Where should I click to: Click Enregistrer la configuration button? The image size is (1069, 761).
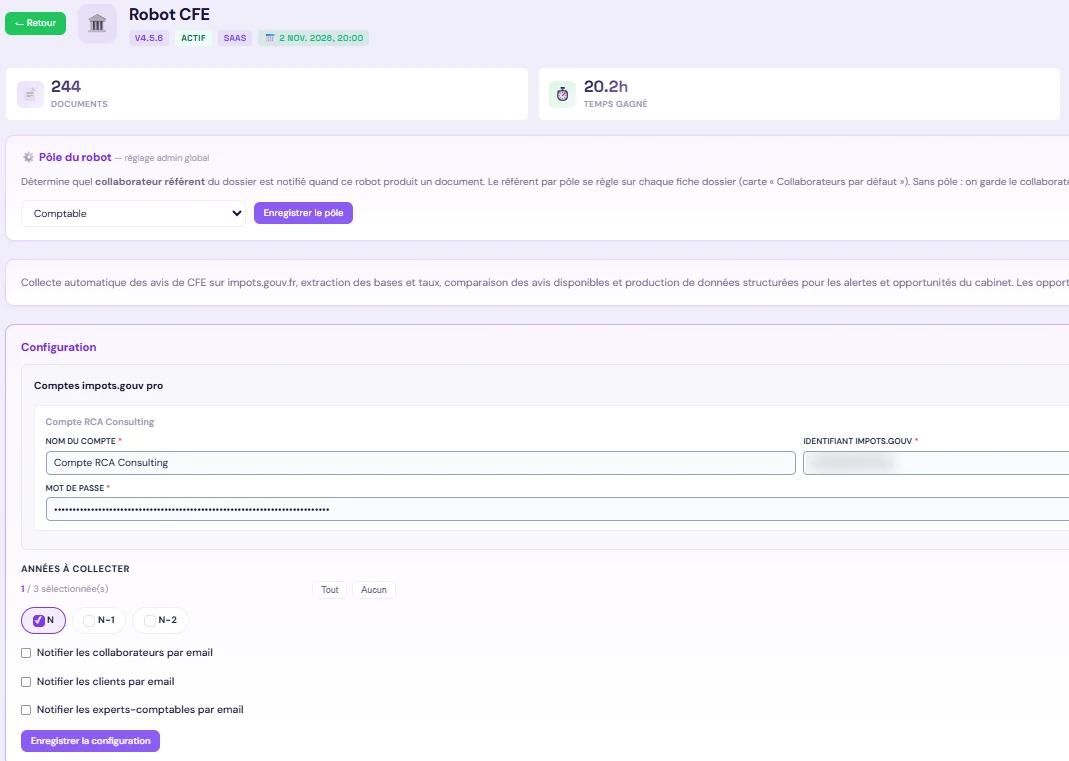point(91,741)
